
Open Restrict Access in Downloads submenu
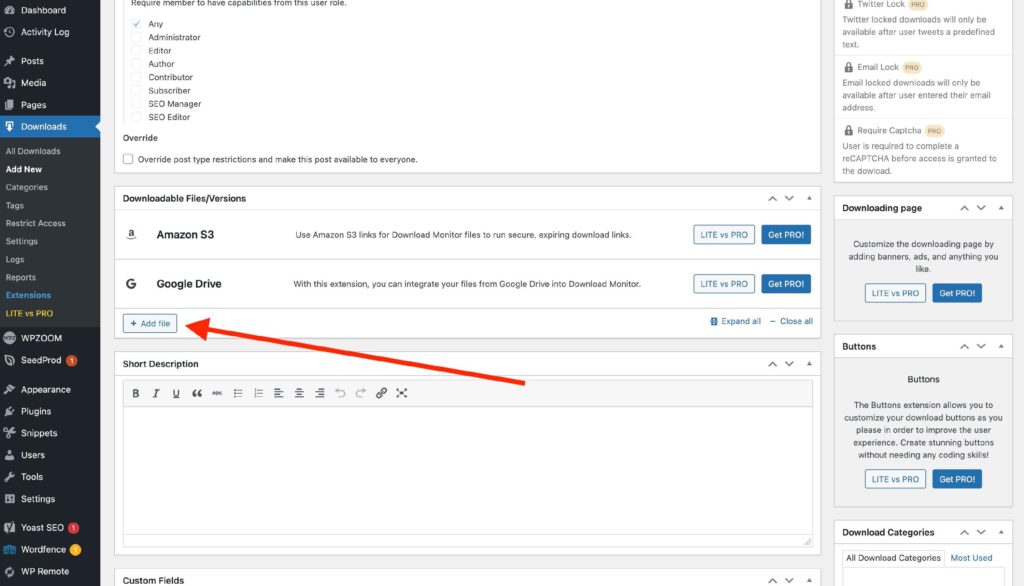(x=35, y=223)
